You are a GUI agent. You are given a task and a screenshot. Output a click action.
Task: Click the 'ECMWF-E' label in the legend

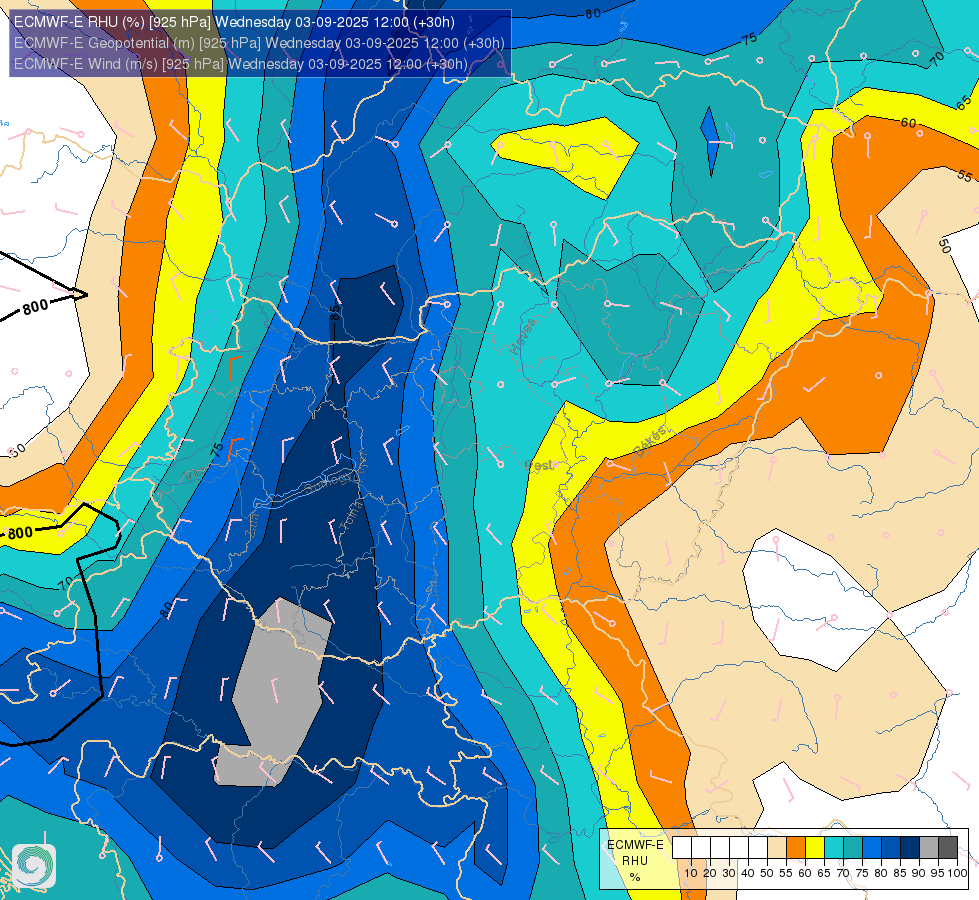(636, 845)
